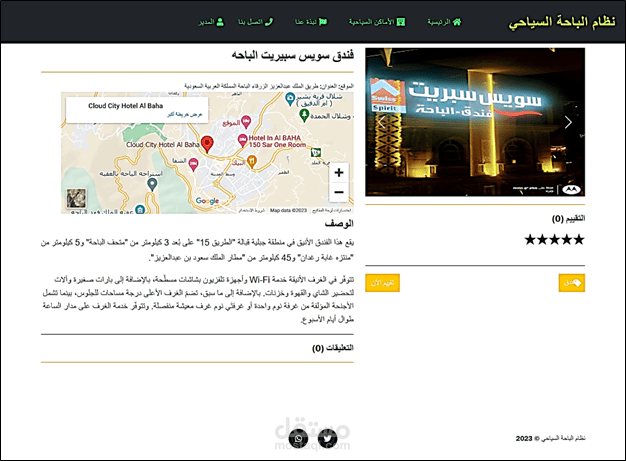Show the next hotel photo in carousel

pyautogui.click(x=568, y=122)
